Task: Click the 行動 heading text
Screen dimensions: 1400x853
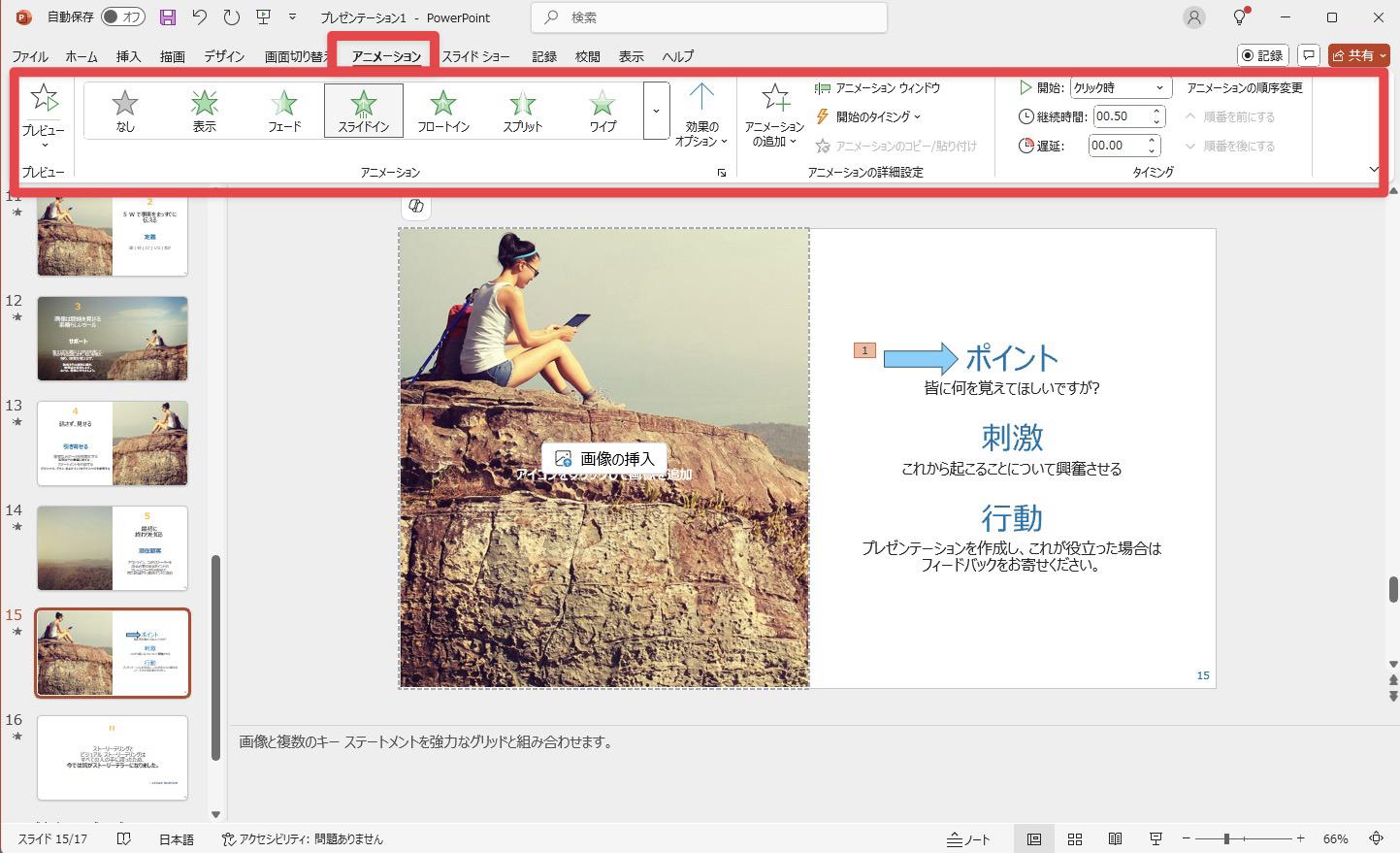Action: (1012, 518)
